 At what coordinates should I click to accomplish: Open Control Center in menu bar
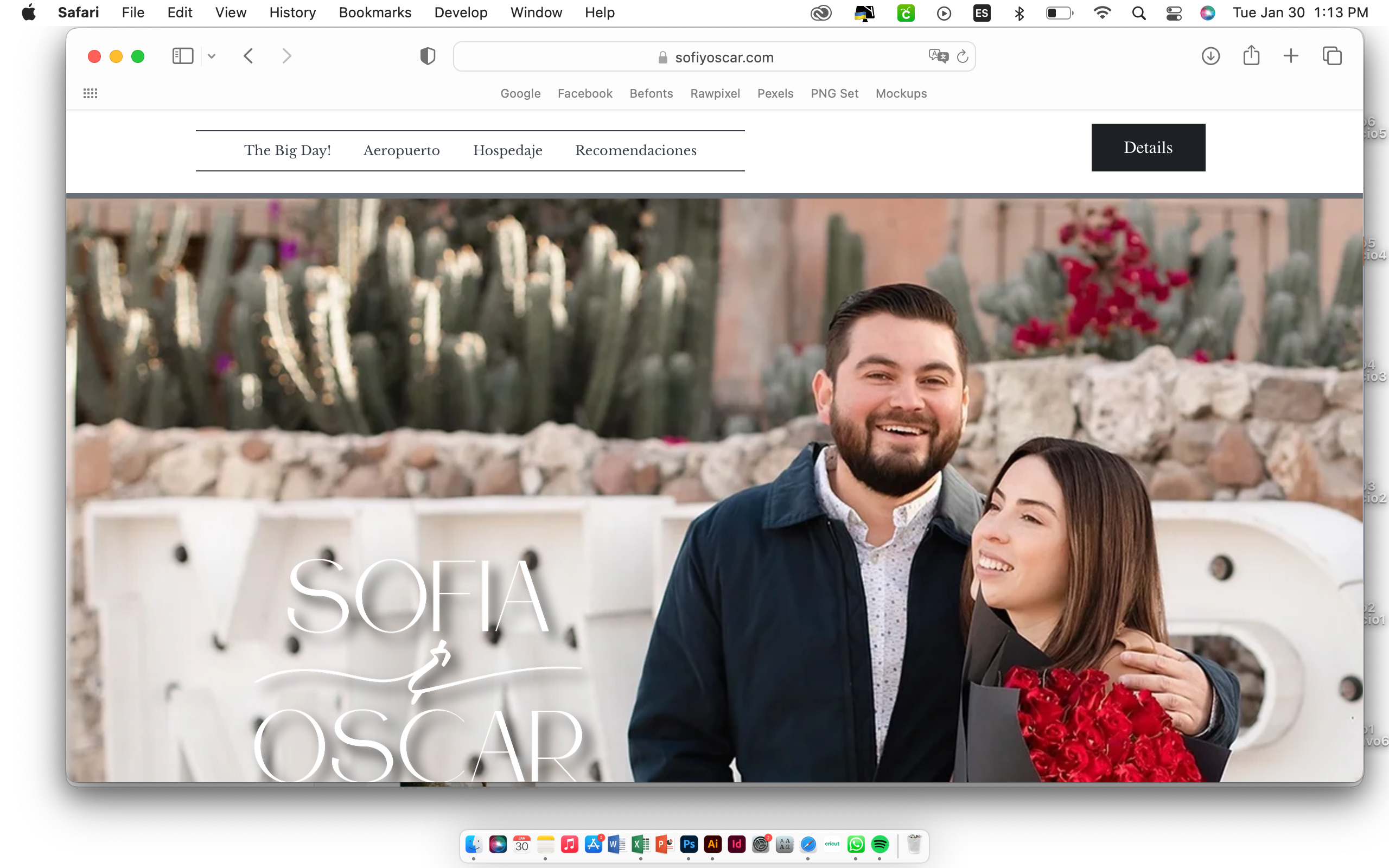coord(1174,12)
